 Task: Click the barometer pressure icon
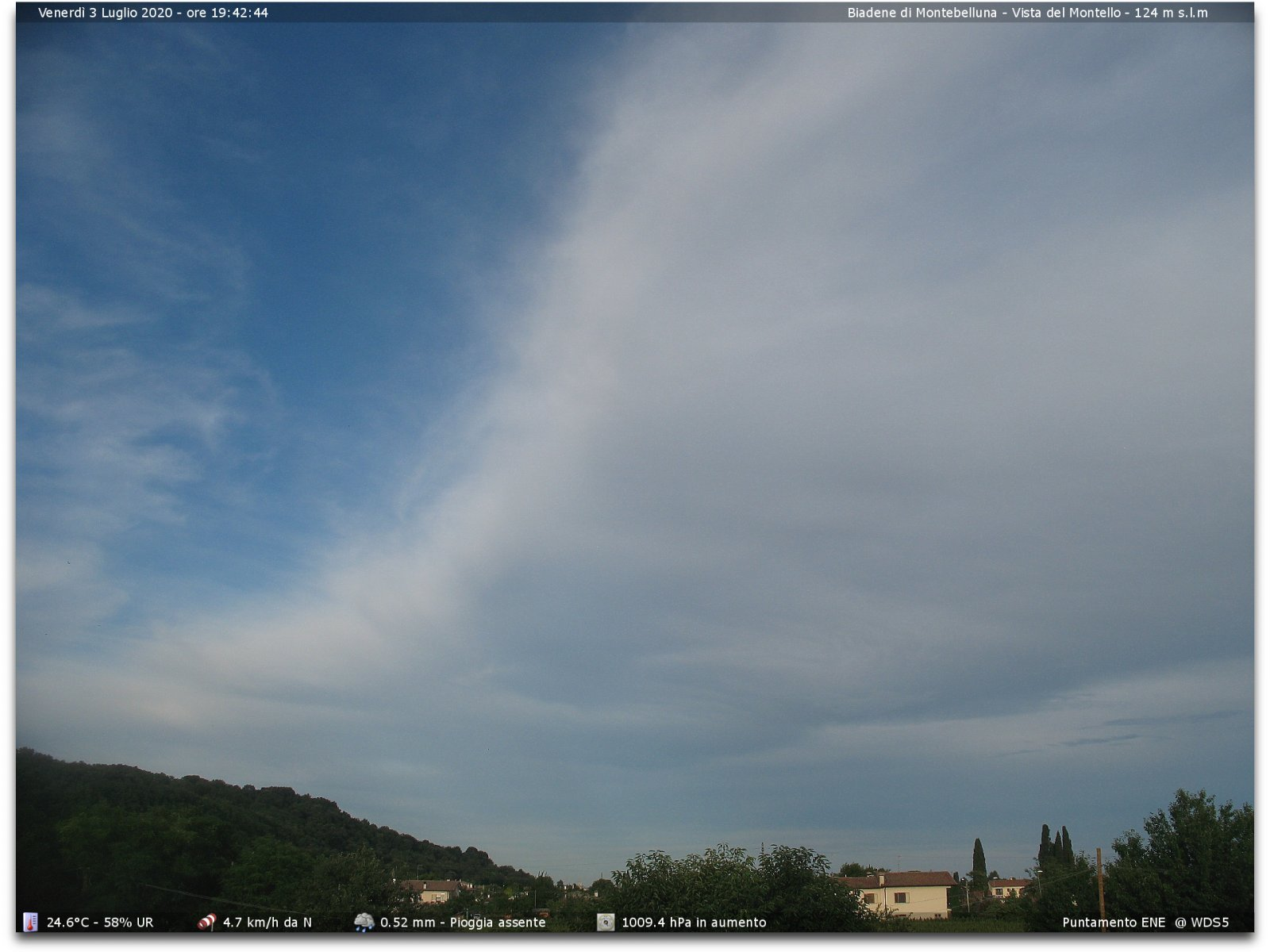point(605,922)
